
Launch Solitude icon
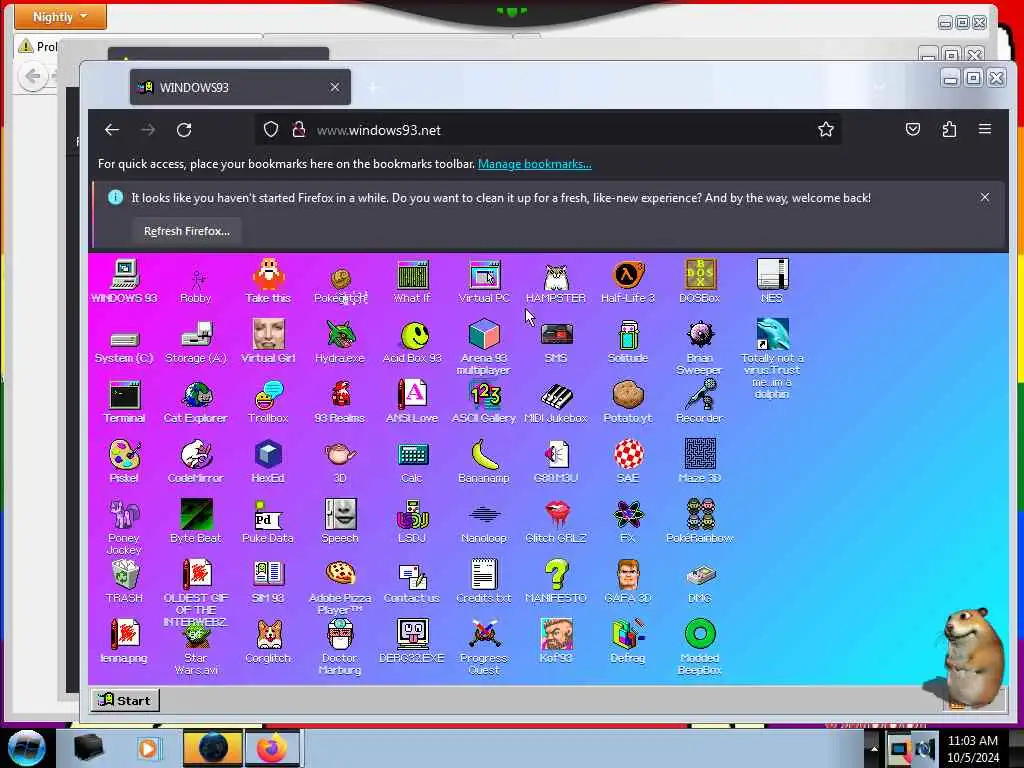(x=628, y=342)
